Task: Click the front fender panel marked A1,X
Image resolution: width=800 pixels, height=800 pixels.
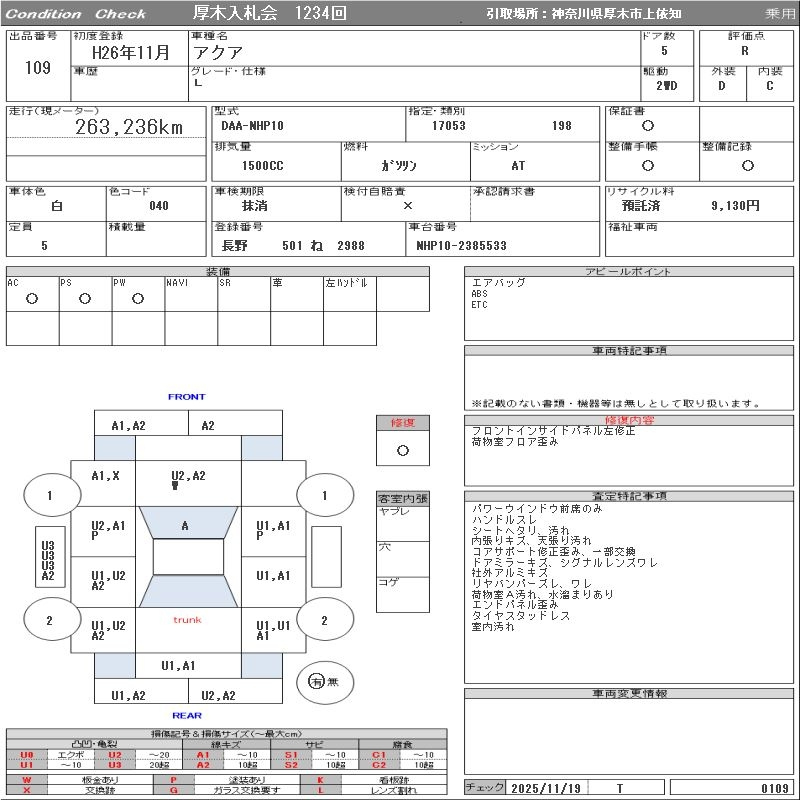Action: (105, 476)
